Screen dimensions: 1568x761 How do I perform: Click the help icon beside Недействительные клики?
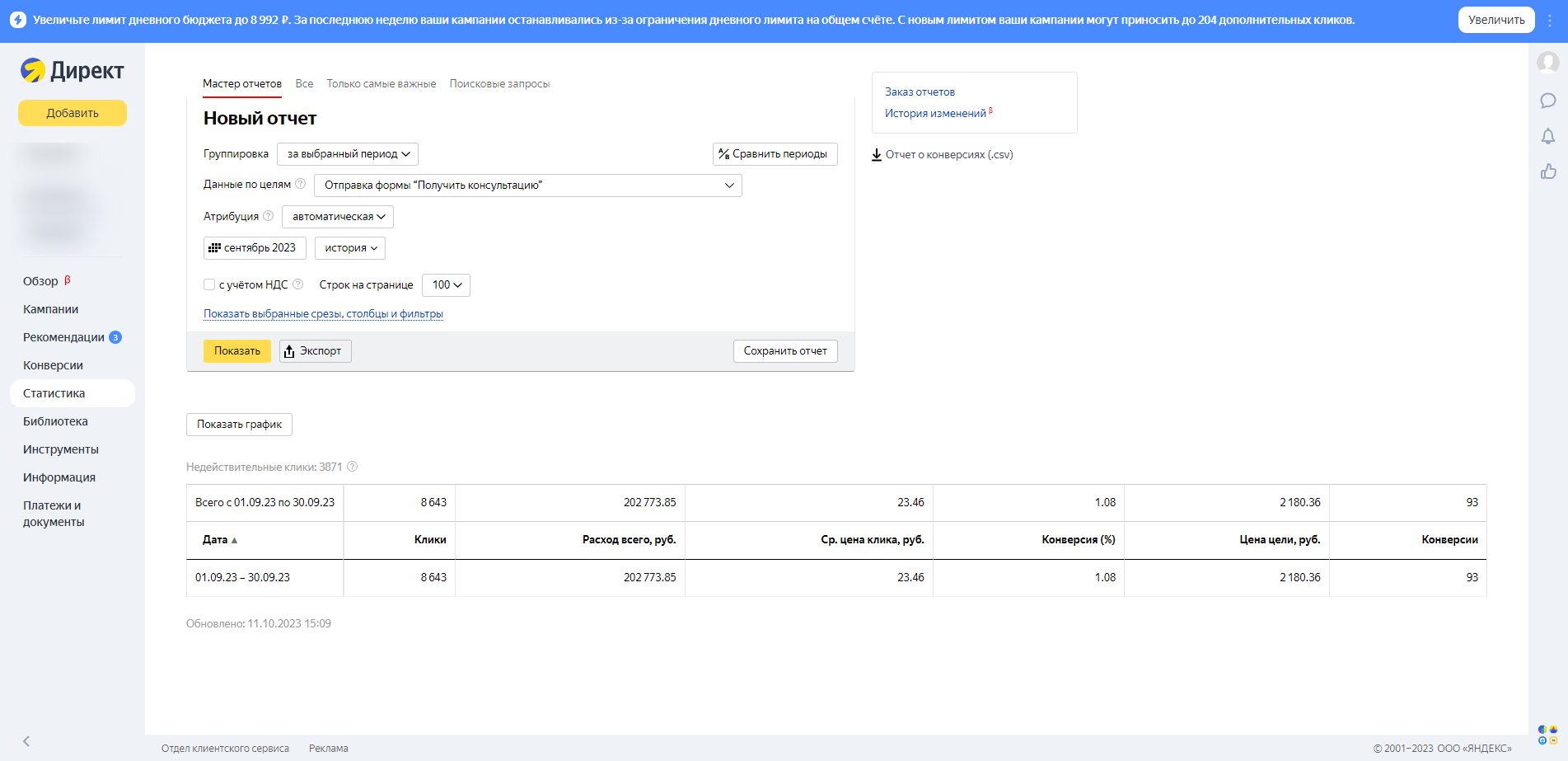(x=352, y=467)
